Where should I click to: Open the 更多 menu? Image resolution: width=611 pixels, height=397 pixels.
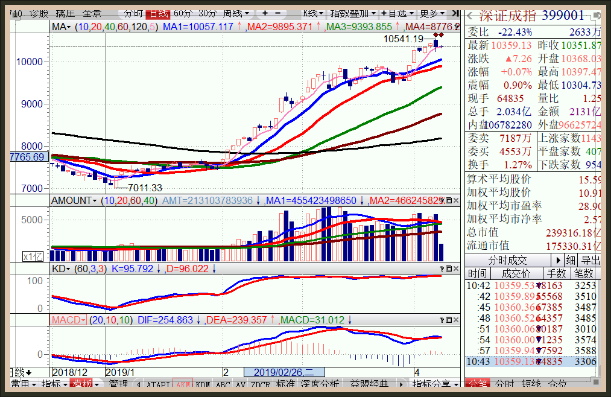point(432,14)
